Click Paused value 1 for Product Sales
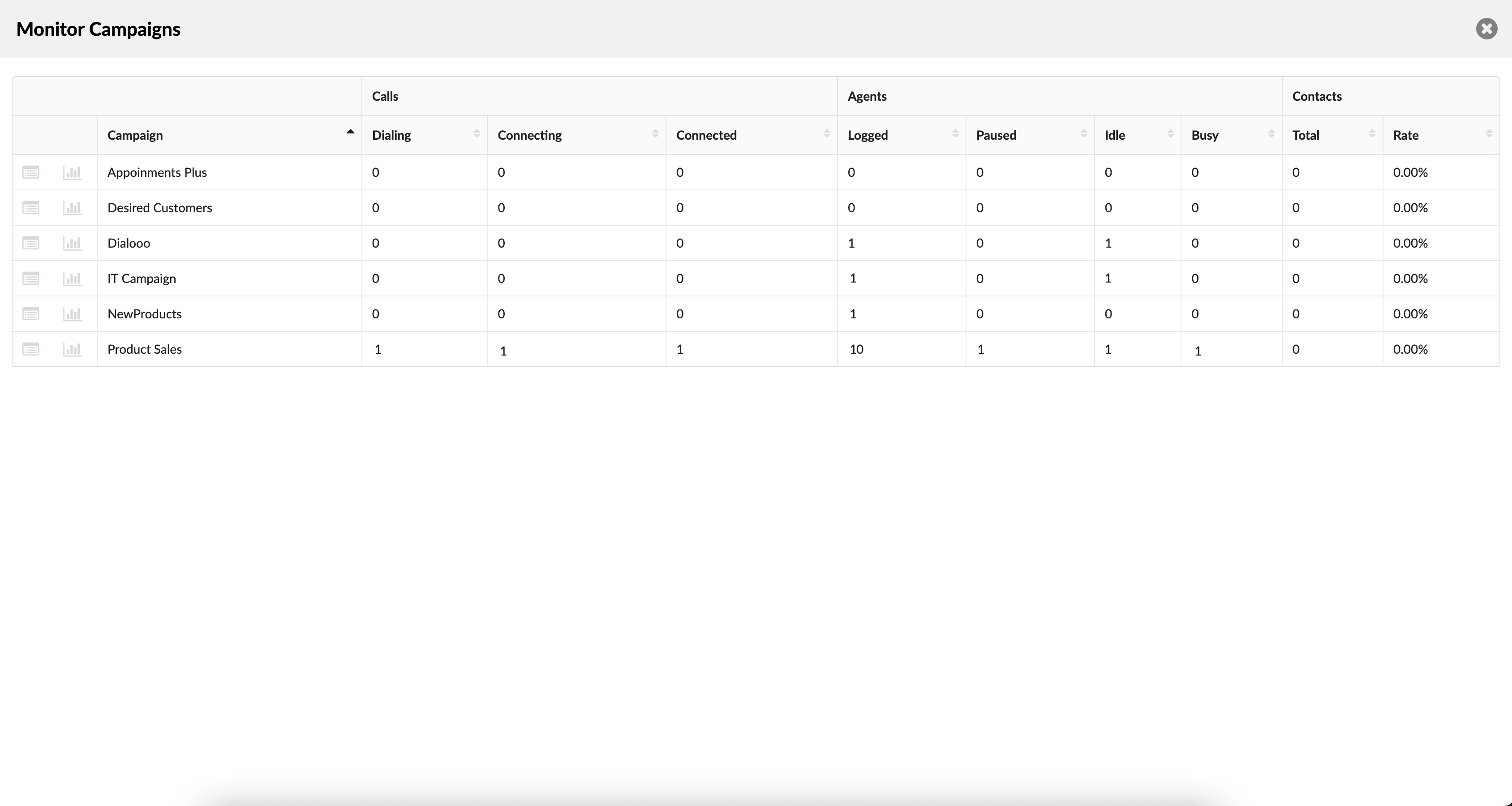This screenshot has width=1512, height=806. (980, 349)
